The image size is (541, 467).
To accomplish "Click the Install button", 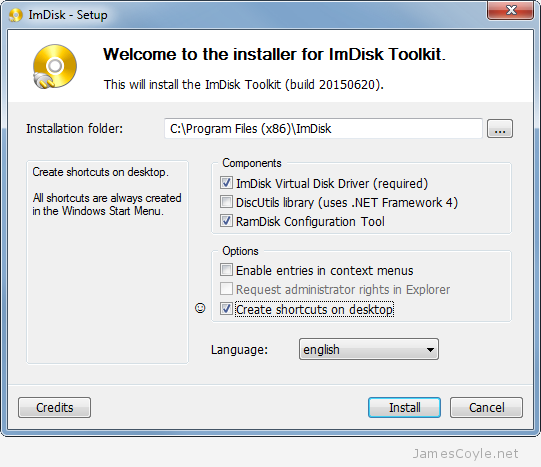I will (404, 407).
